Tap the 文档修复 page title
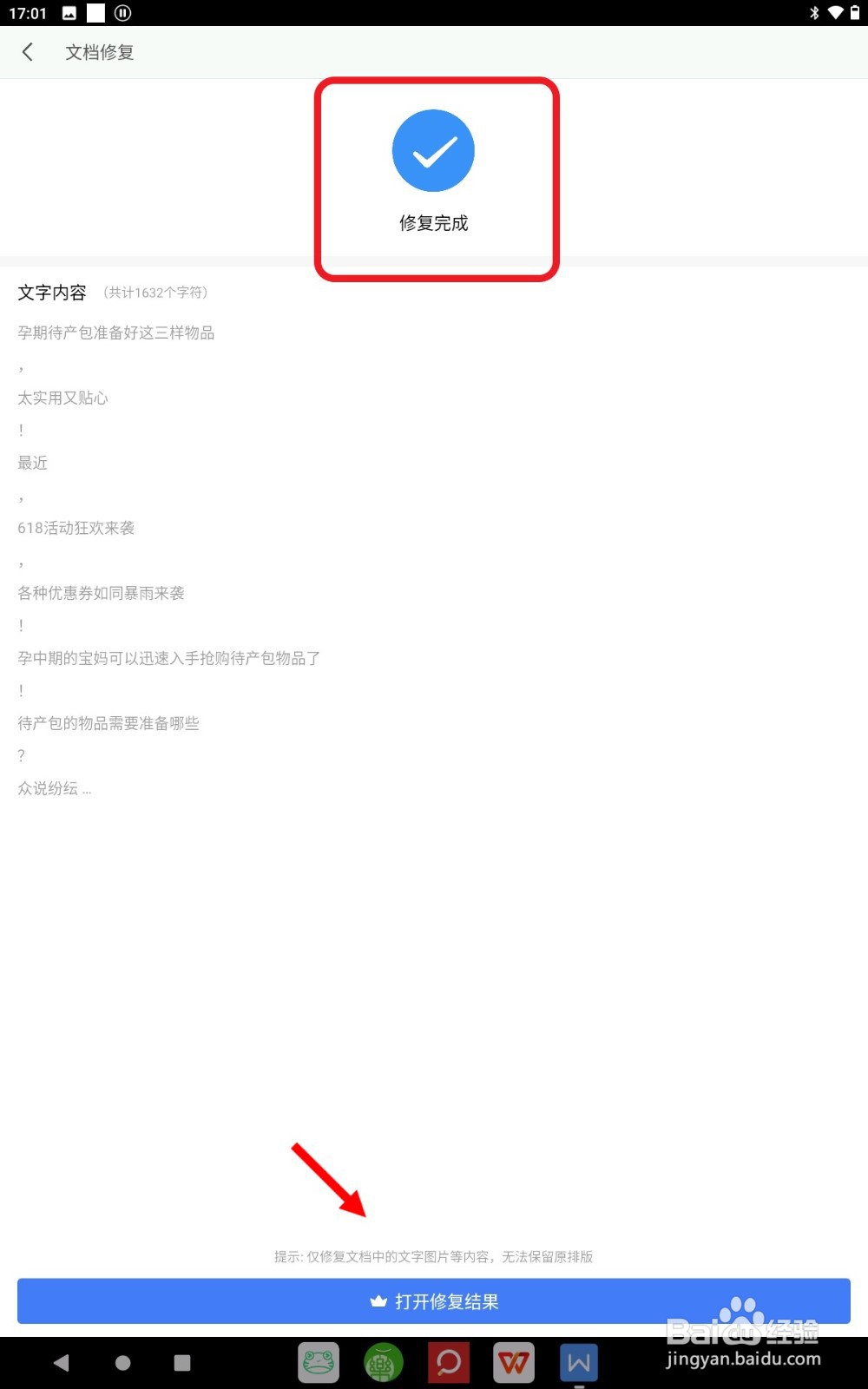The height and width of the screenshot is (1389, 868). (100, 52)
